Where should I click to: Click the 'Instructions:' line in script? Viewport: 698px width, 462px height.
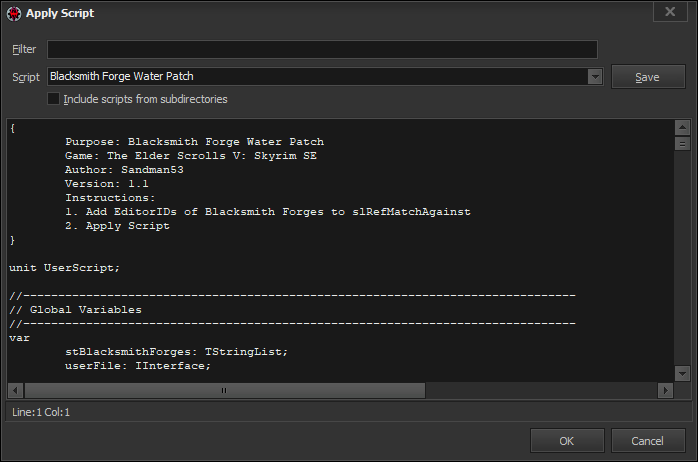pyautogui.click(x=110, y=198)
